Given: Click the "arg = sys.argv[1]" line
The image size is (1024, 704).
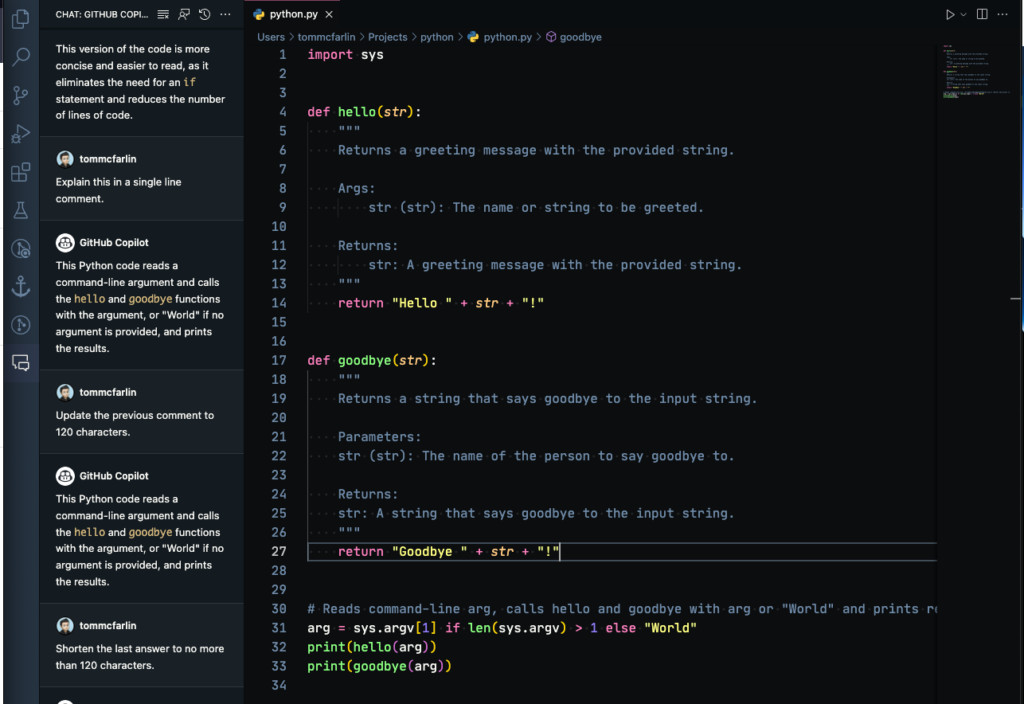Looking at the screenshot, I should click(502, 628).
